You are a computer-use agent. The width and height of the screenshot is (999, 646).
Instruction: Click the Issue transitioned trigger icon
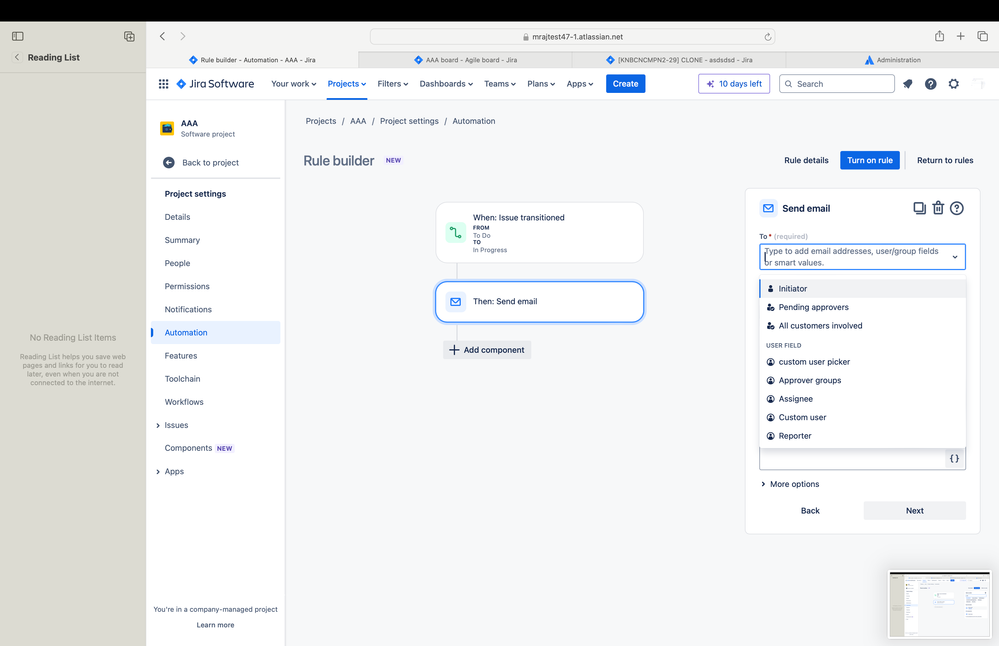(456, 233)
